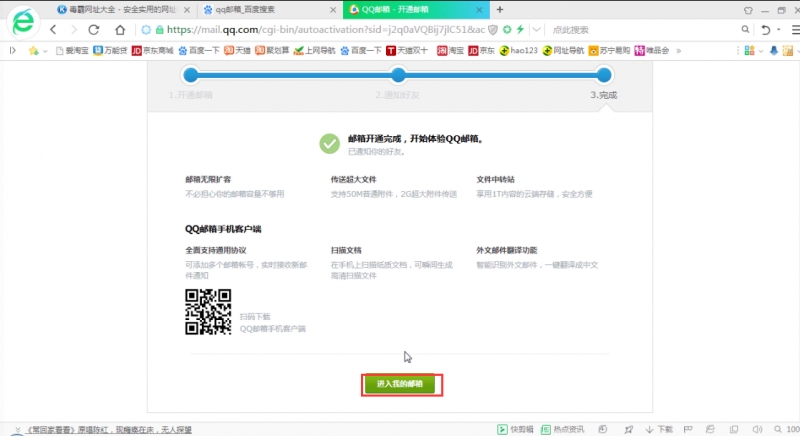Viewport: 800px width, 436px height.
Task: Toggle the sound speaker icon in status bar
Action: tap(758, 429)
